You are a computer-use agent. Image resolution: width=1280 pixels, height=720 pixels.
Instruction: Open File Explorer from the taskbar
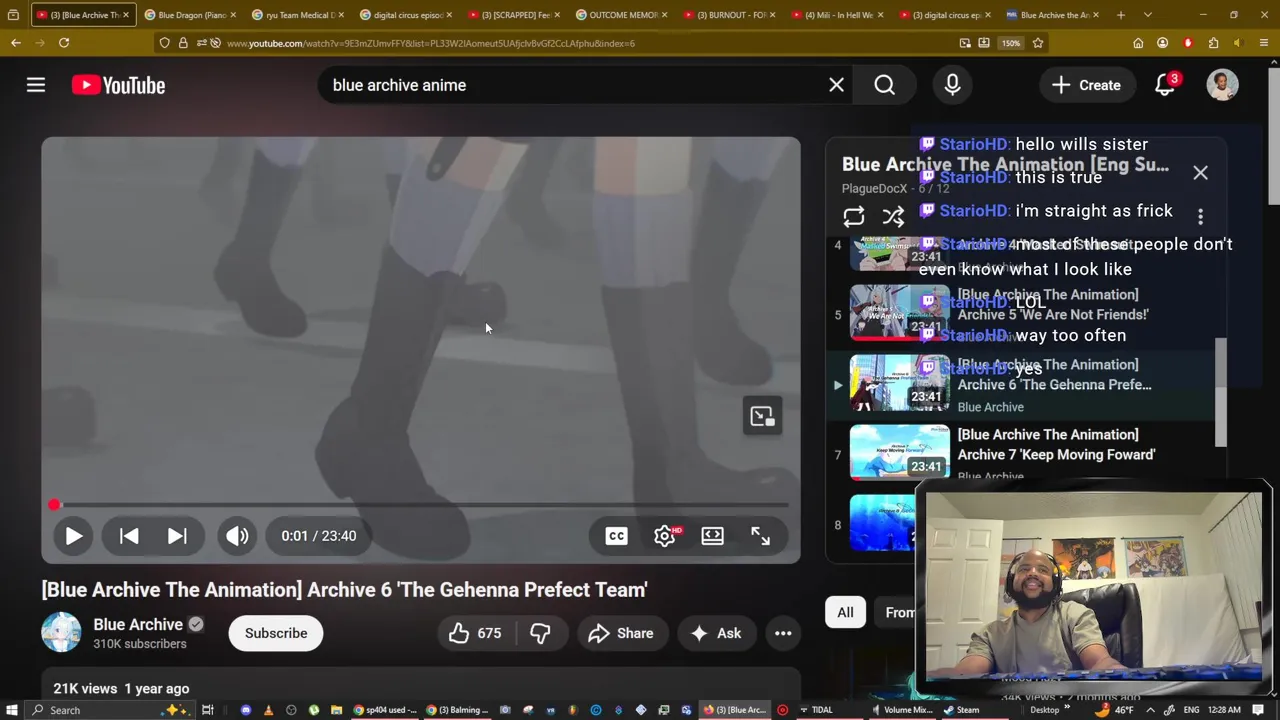pos(337,710)
